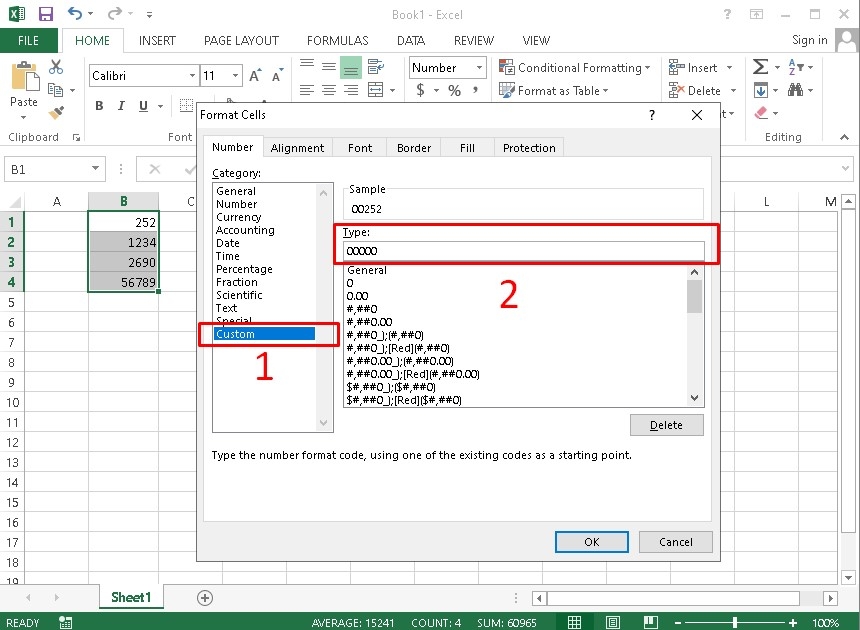Expand the Insert cells dropdown arrow
Image resolution: width=860 pixels, height=630 pixels.
(729, 68)
